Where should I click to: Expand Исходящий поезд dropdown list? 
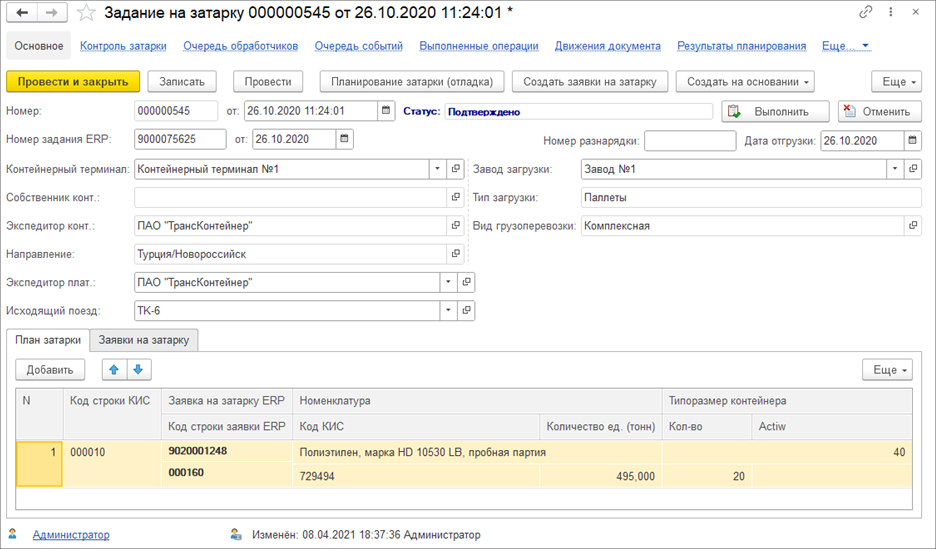(x=448, y=310)
